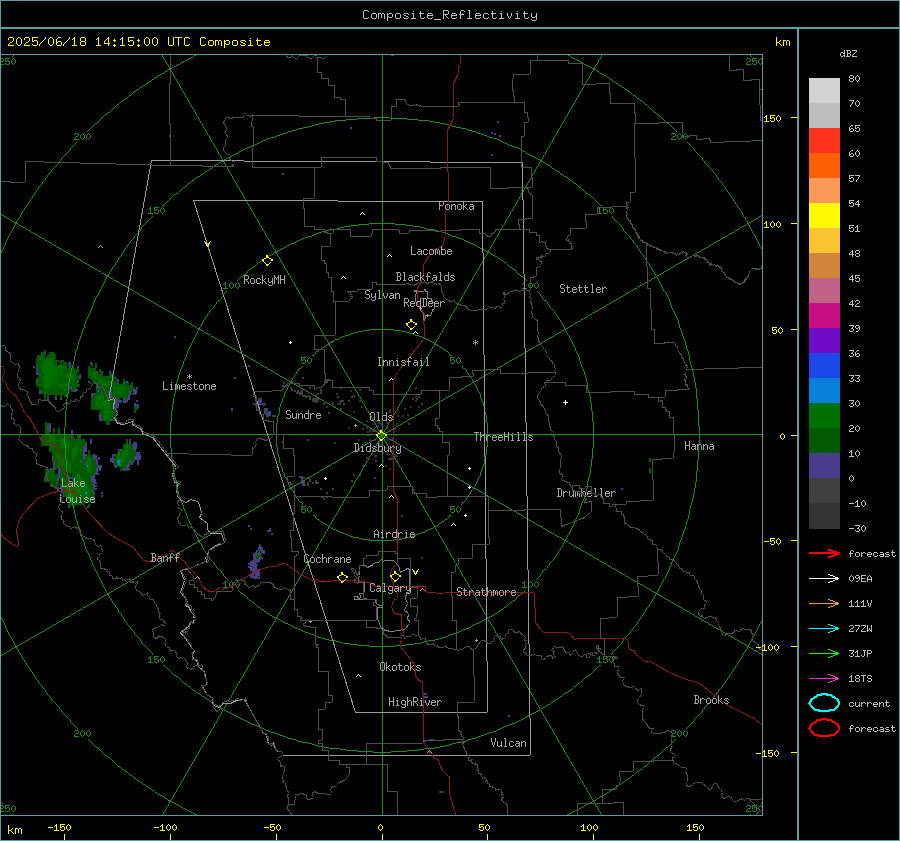Select the 65 dBZ red swatch

[x=824, y=140]
